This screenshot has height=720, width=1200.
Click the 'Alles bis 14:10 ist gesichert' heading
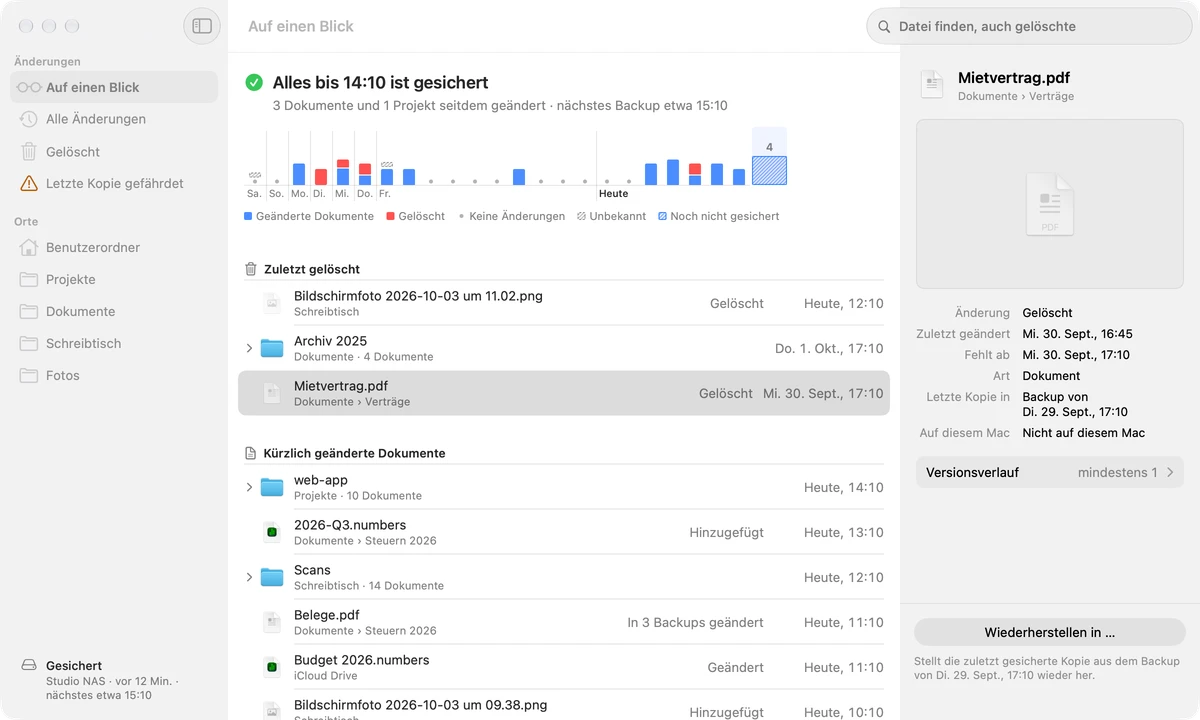tap(380, 82)
